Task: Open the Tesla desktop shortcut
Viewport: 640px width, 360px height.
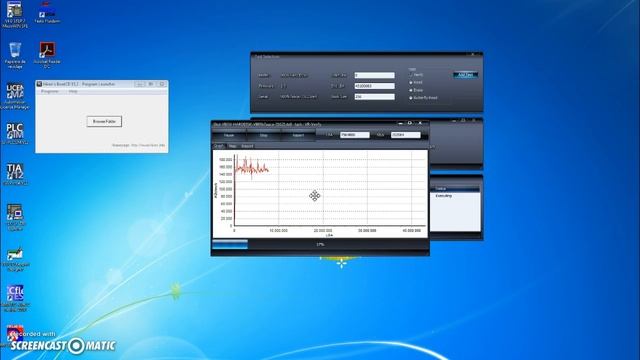Action: pos(47,13)
